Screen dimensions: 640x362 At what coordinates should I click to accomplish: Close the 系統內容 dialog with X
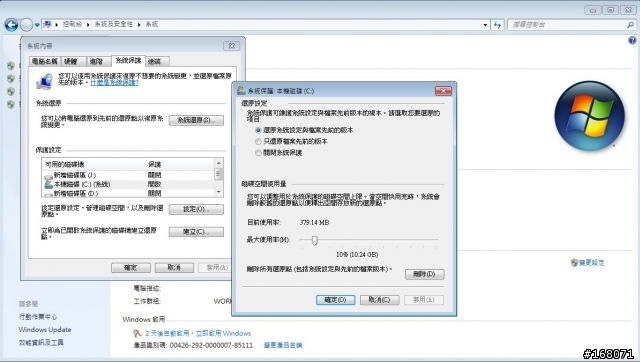(231, 46)
